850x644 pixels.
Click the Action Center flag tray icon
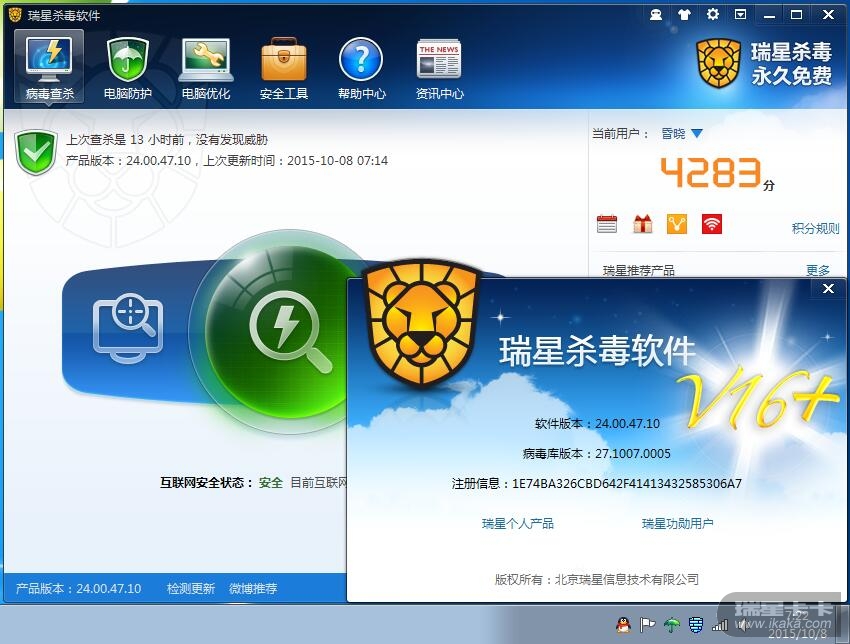pyautogui.click(x=647, y=625)
